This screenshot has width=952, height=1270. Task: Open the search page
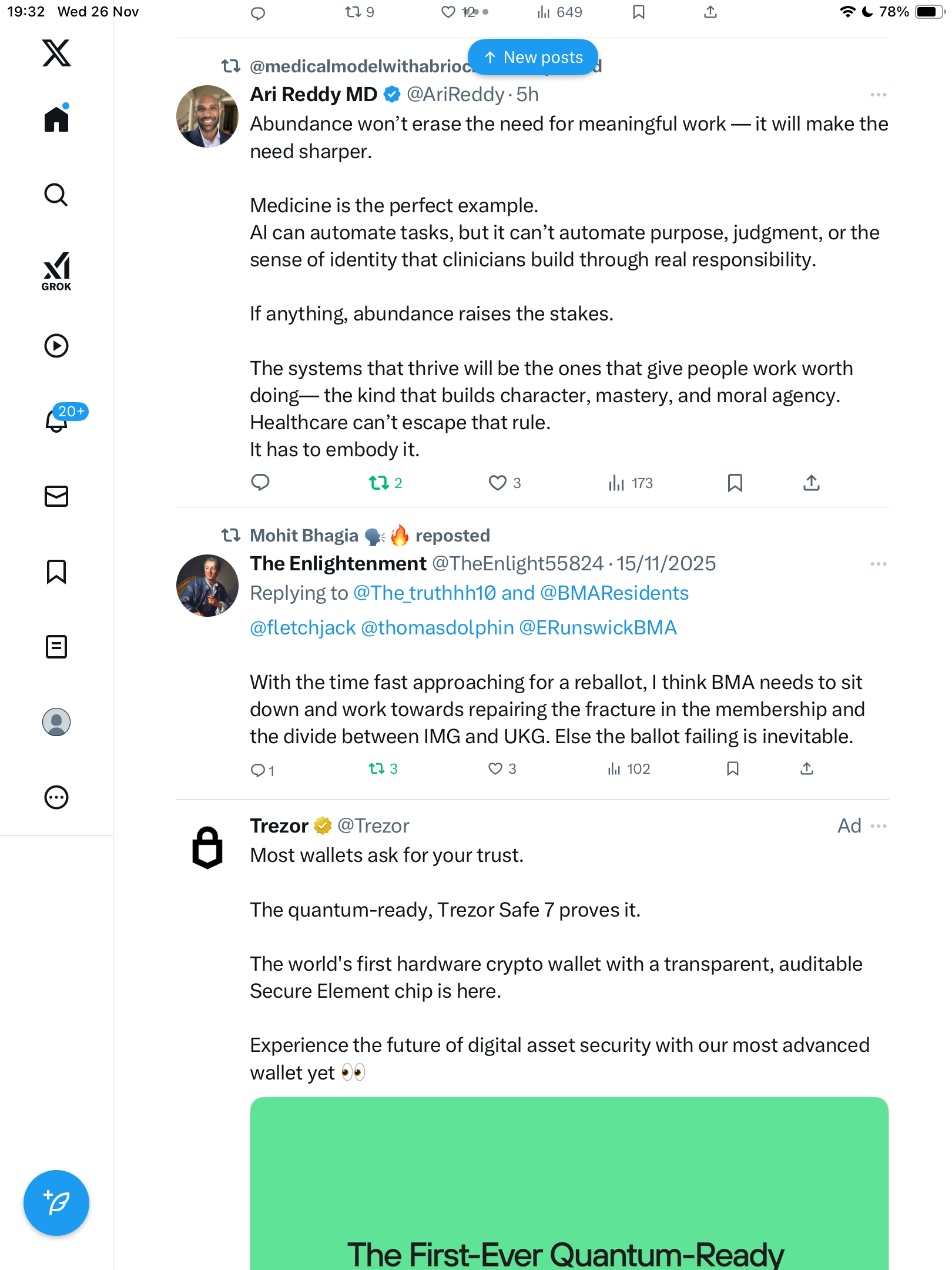click(x=56, y=195)
